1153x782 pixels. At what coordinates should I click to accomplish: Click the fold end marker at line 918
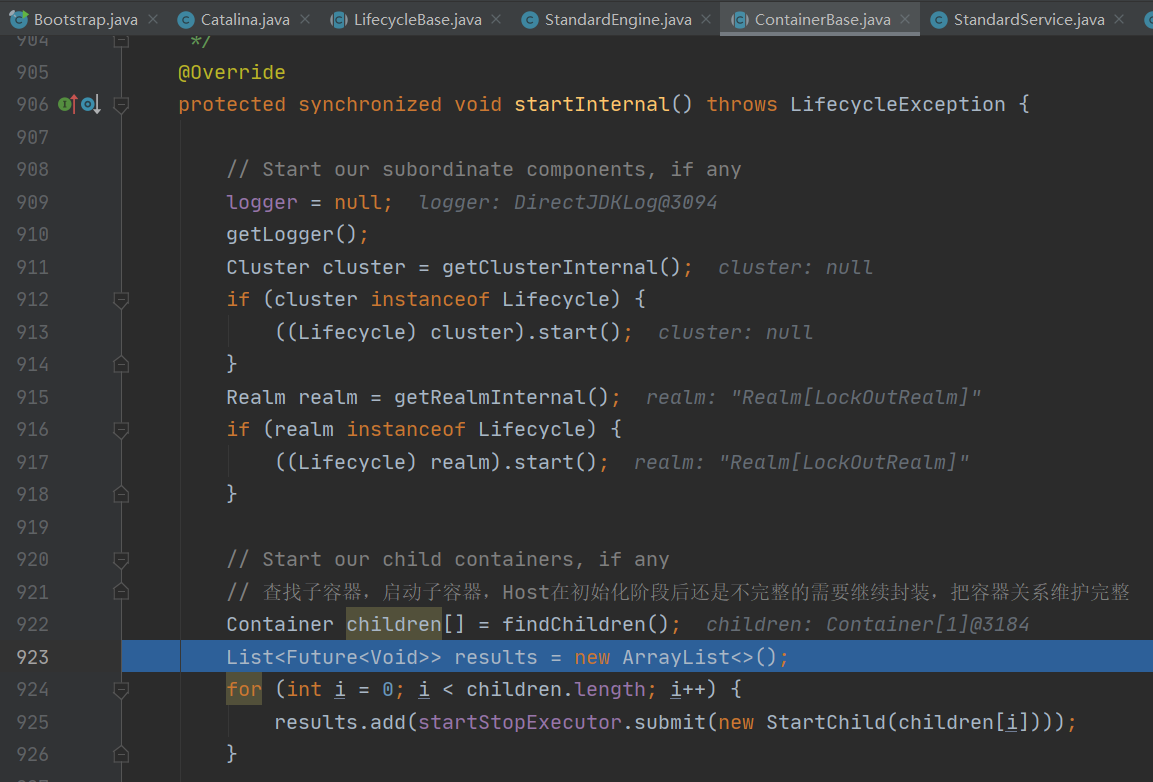[x=121, y=494]
